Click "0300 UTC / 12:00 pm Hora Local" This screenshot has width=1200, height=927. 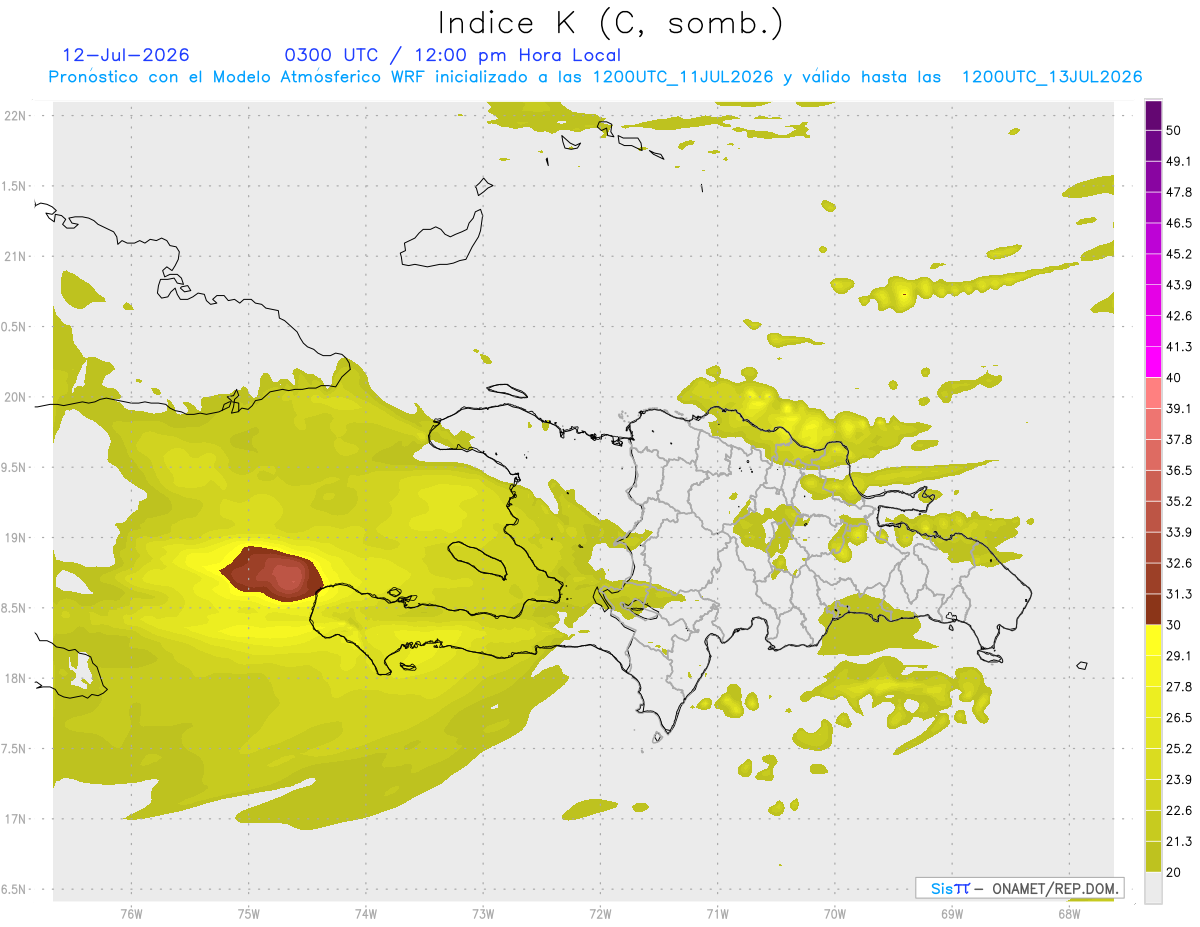point(453,55)
